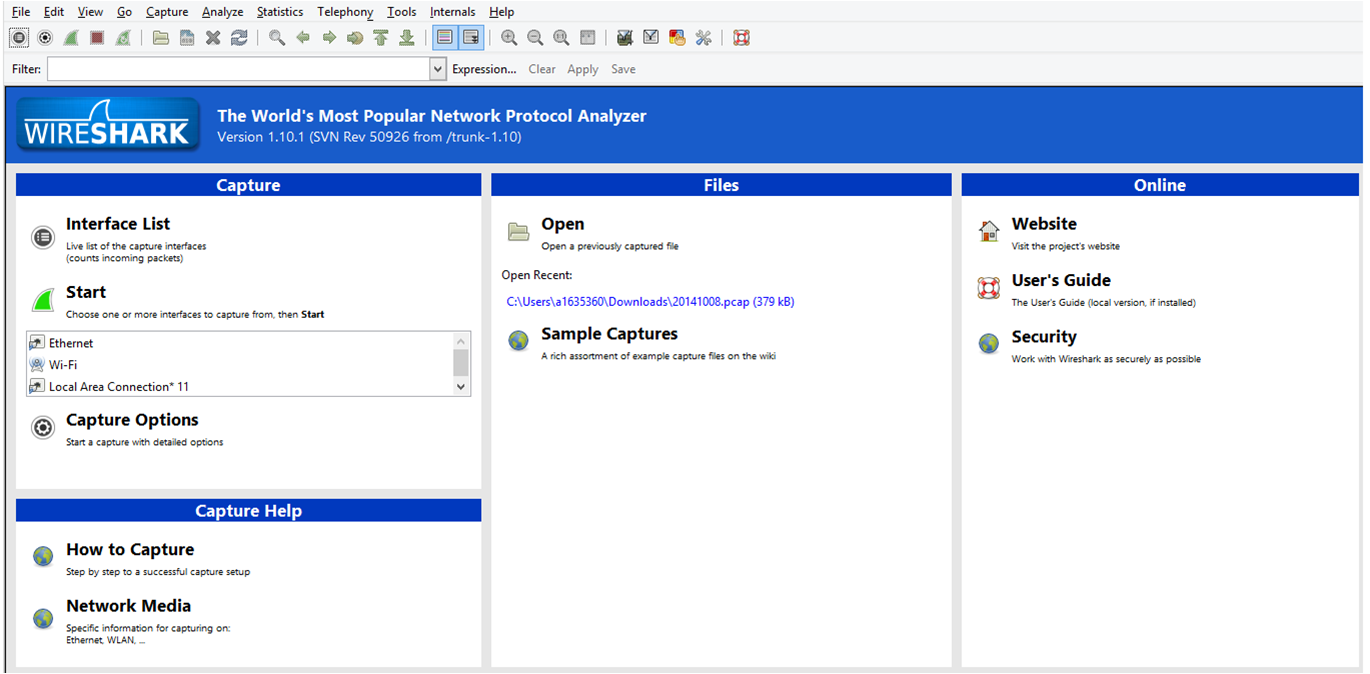Click the Expression... button
Viewport: 1370px width, 674px height.
tap(484, 69)
